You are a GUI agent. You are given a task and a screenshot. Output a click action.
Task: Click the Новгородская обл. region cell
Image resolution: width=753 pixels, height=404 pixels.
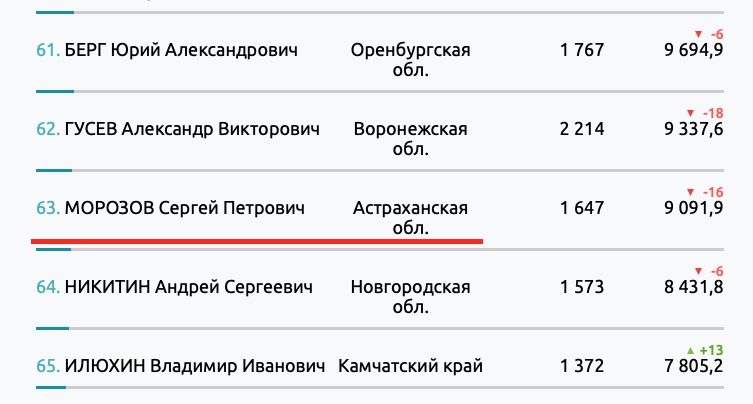tap(410, 297)
